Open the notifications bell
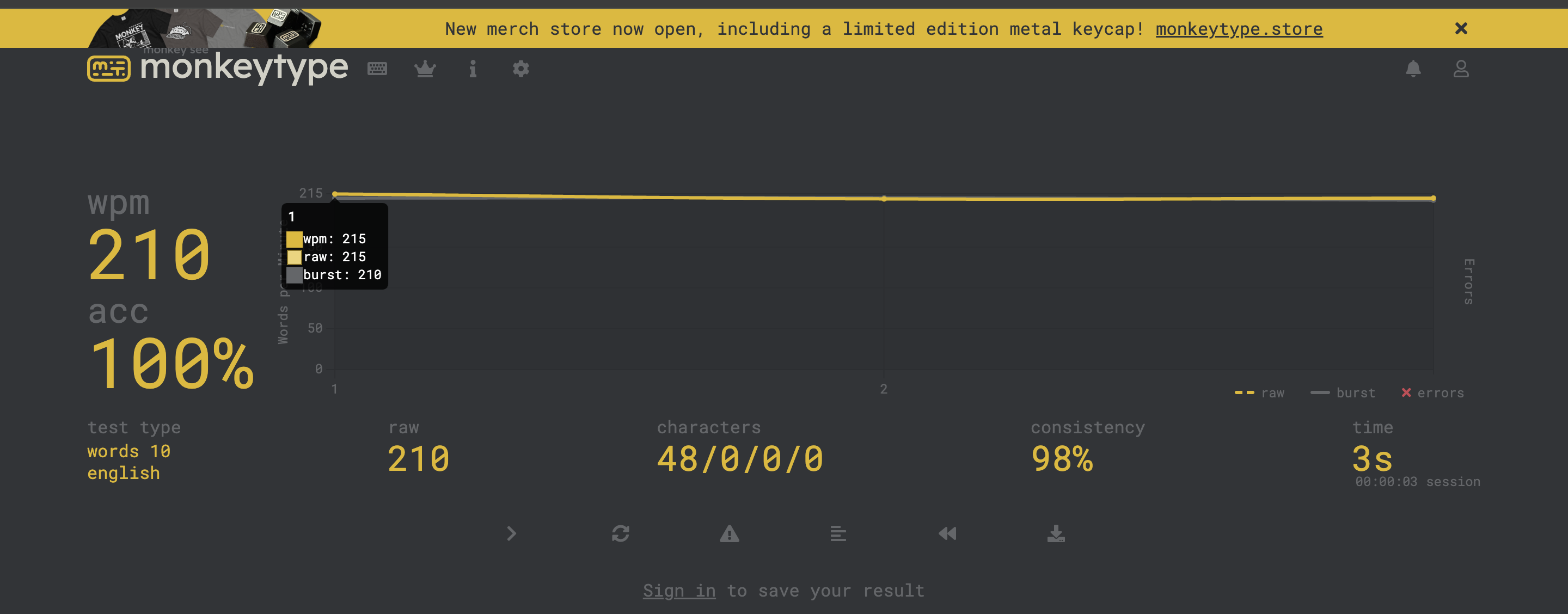This screenshot has width=1568, height=614. (x=1413, y=69)
